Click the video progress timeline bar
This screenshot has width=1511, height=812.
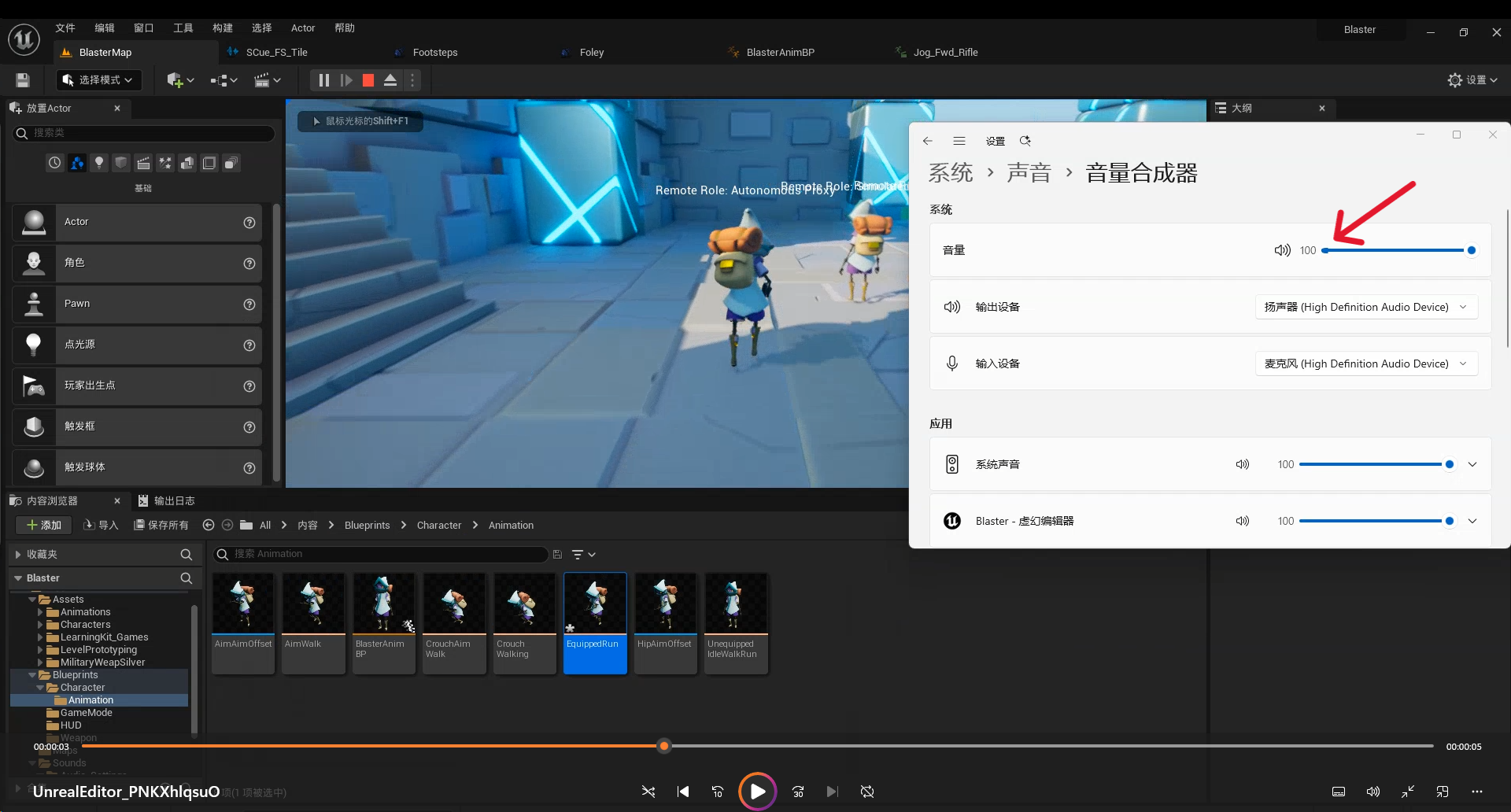pos(757,746)
